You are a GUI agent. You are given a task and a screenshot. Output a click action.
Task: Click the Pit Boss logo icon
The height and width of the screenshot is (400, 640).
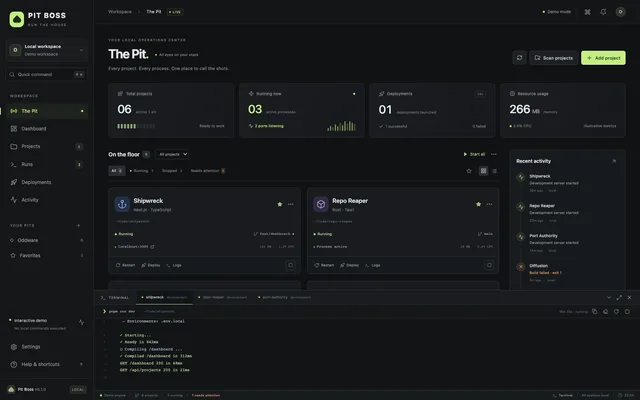click(x=17, y=19)
